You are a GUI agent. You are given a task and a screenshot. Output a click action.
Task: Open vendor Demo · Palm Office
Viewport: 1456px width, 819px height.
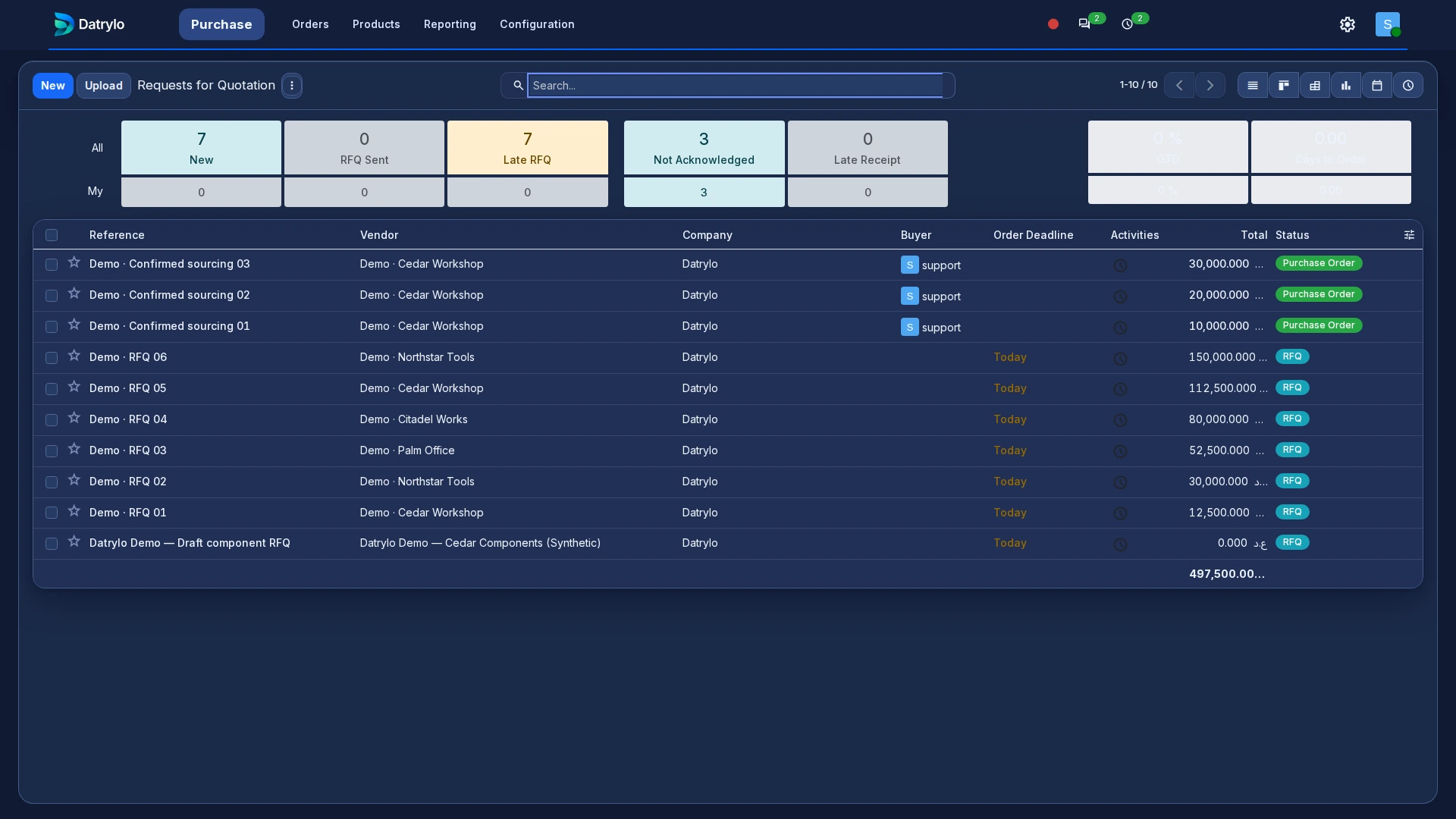407,450
